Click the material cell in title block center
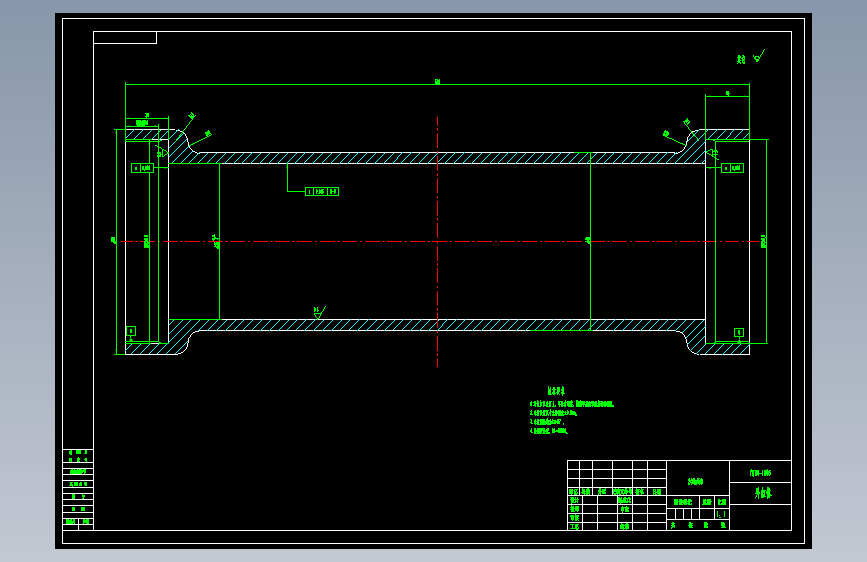The height and width of the screenshot is (562, 867). [x=698, y=478]
